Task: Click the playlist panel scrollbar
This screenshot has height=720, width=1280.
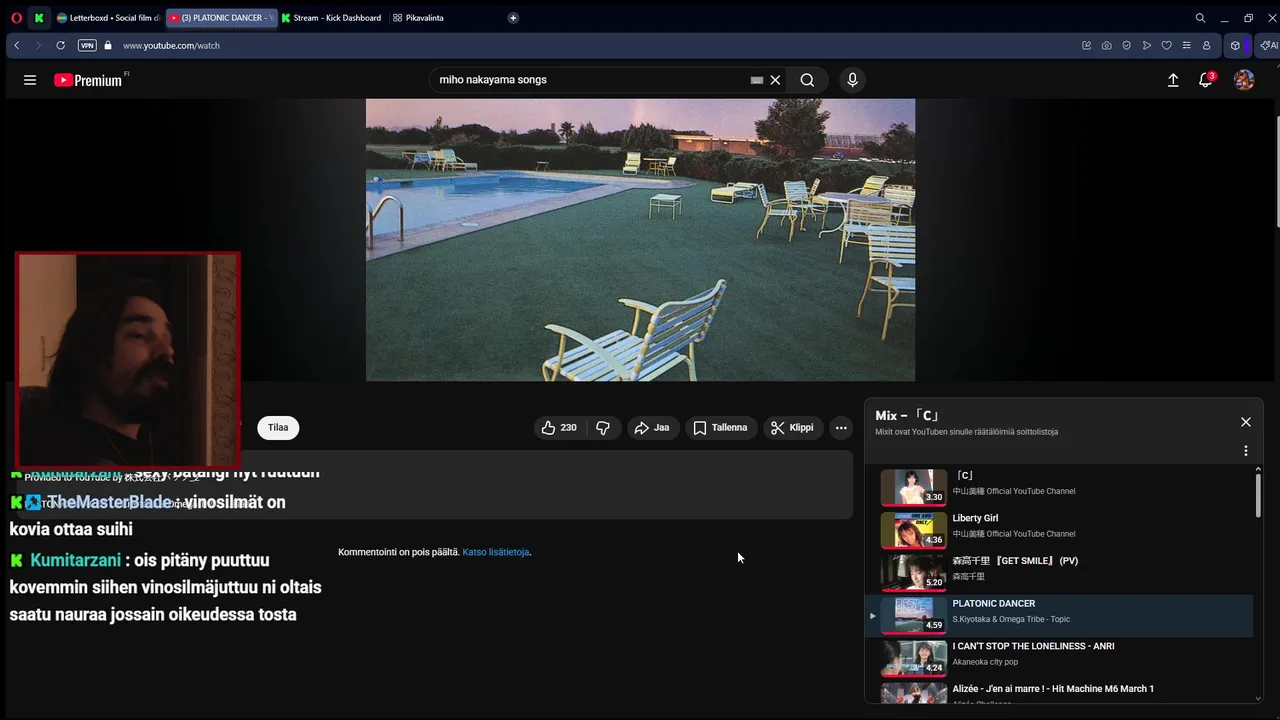Action: (1258, 495)
